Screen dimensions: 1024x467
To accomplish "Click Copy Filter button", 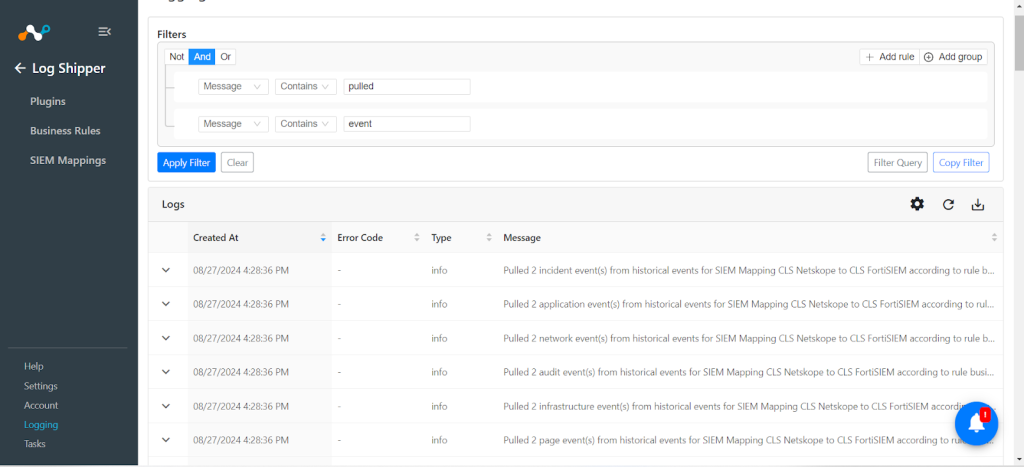I will click(961, 163).
